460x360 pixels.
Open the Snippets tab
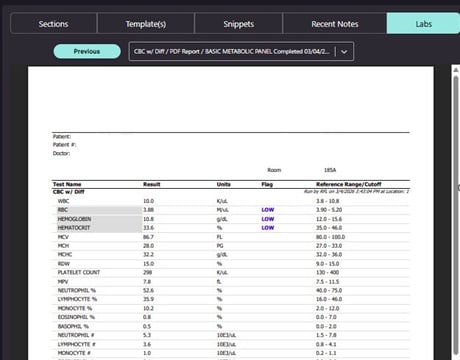pos(239,24)
